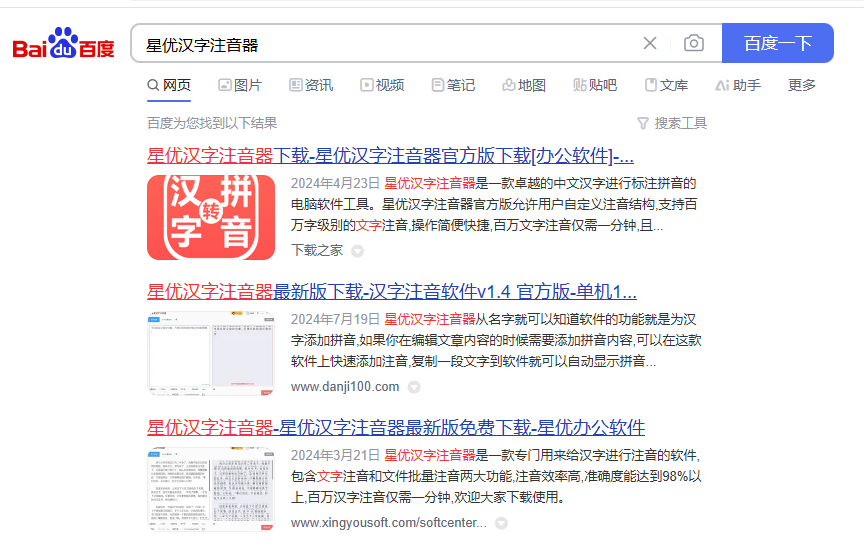Open result link 星优汉字注音器下载-官方版下载[办公软件]
This screenshot has height=550, width=864.
click(x=390, y=156)
